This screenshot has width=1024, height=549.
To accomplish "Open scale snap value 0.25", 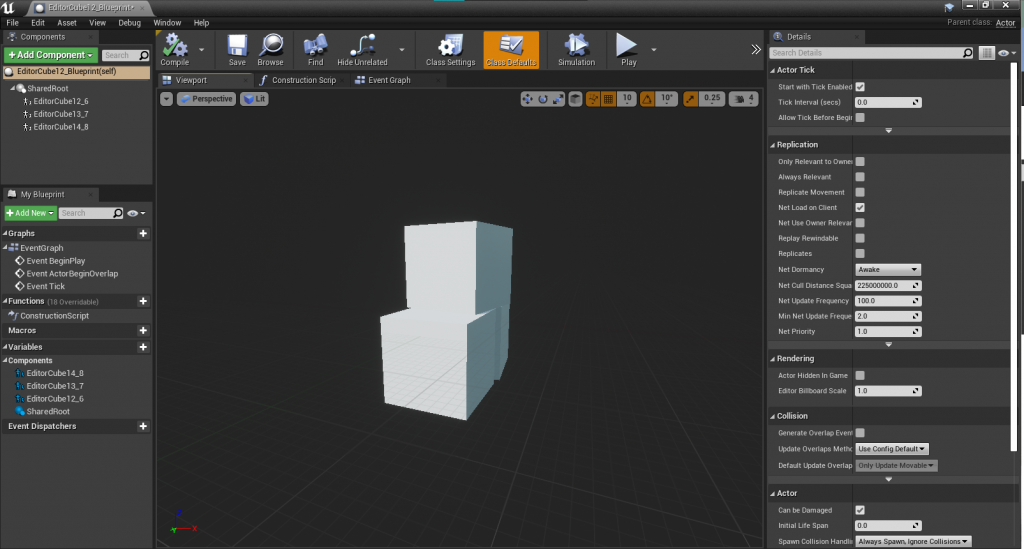I will click(x=712, y=99).
